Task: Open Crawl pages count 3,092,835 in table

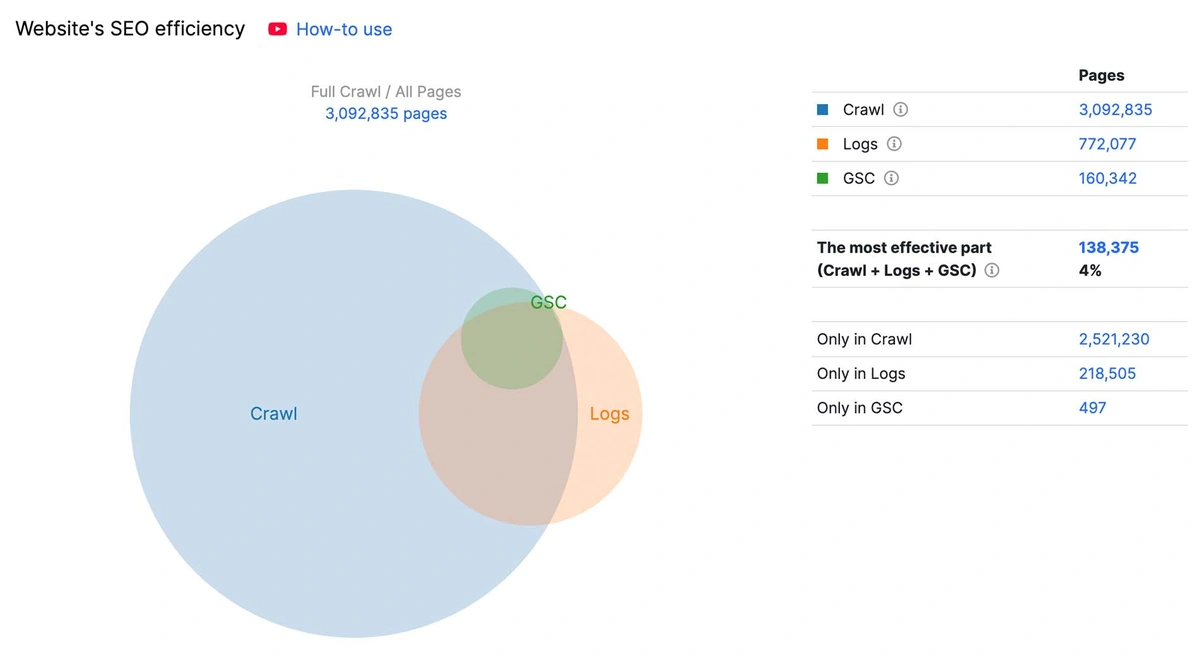Action: click(1115, 110)
